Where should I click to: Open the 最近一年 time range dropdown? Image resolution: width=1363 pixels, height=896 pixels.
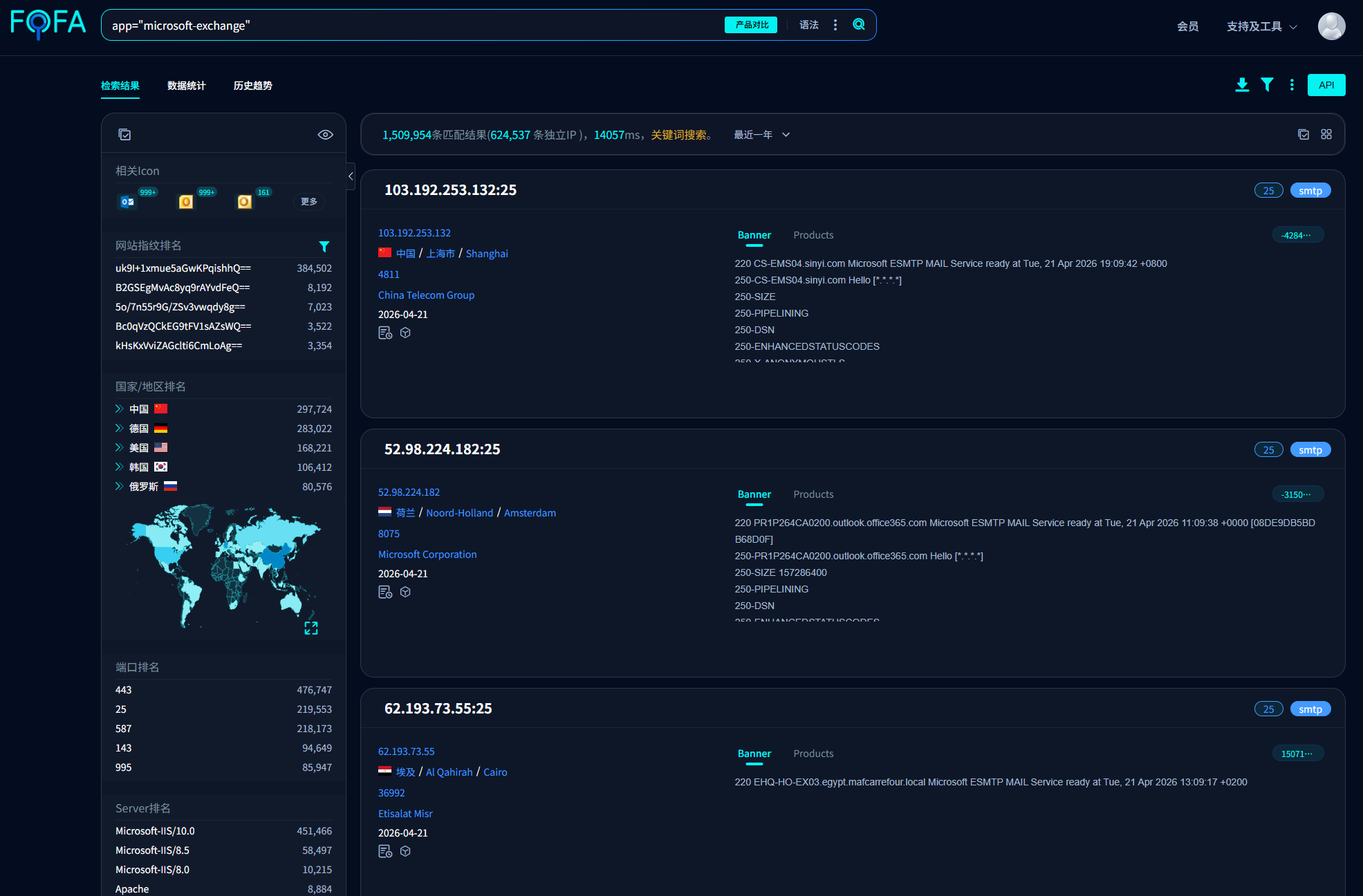pyautogui.click(x=761, y=135)
